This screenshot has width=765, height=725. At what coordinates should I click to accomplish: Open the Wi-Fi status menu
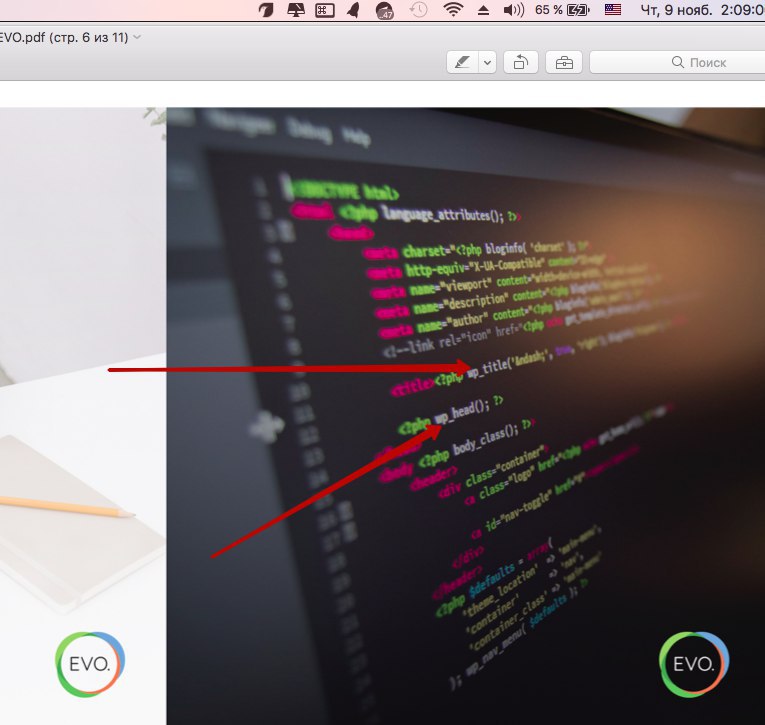453,10
